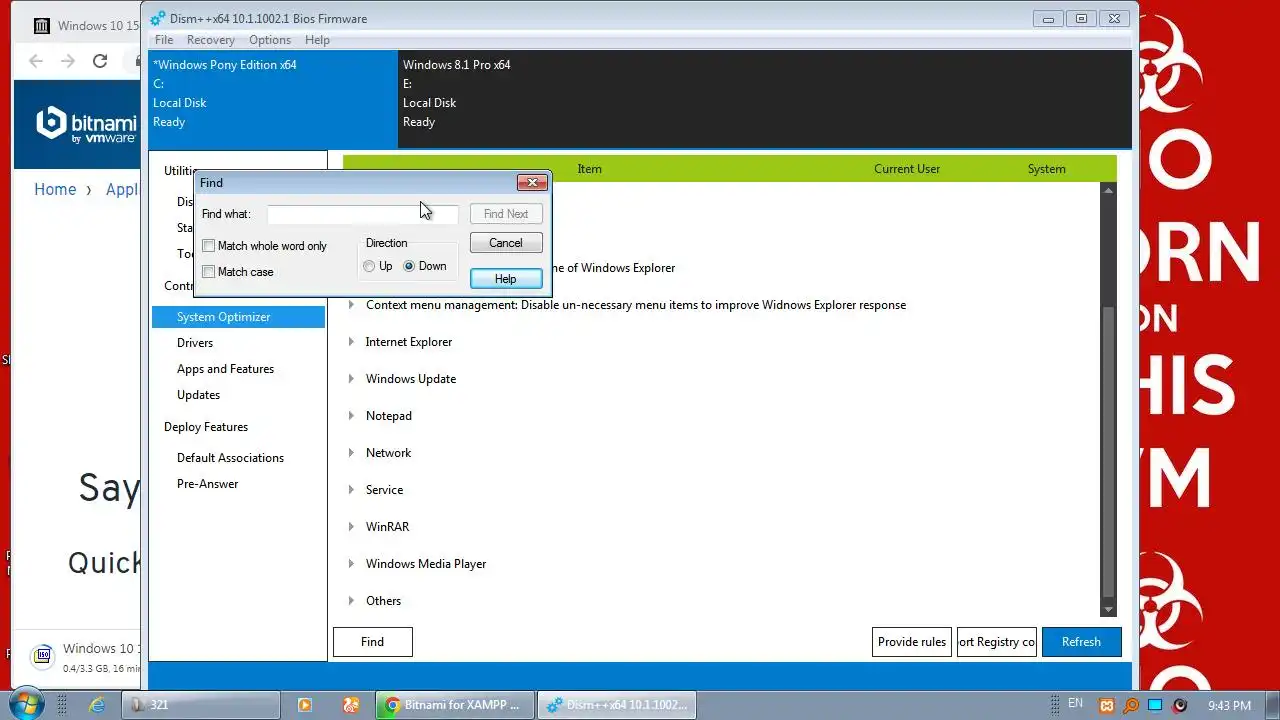Click the round dark tray icon
This screenshot has height=720, width=1280.
(x=1180, y=705)
